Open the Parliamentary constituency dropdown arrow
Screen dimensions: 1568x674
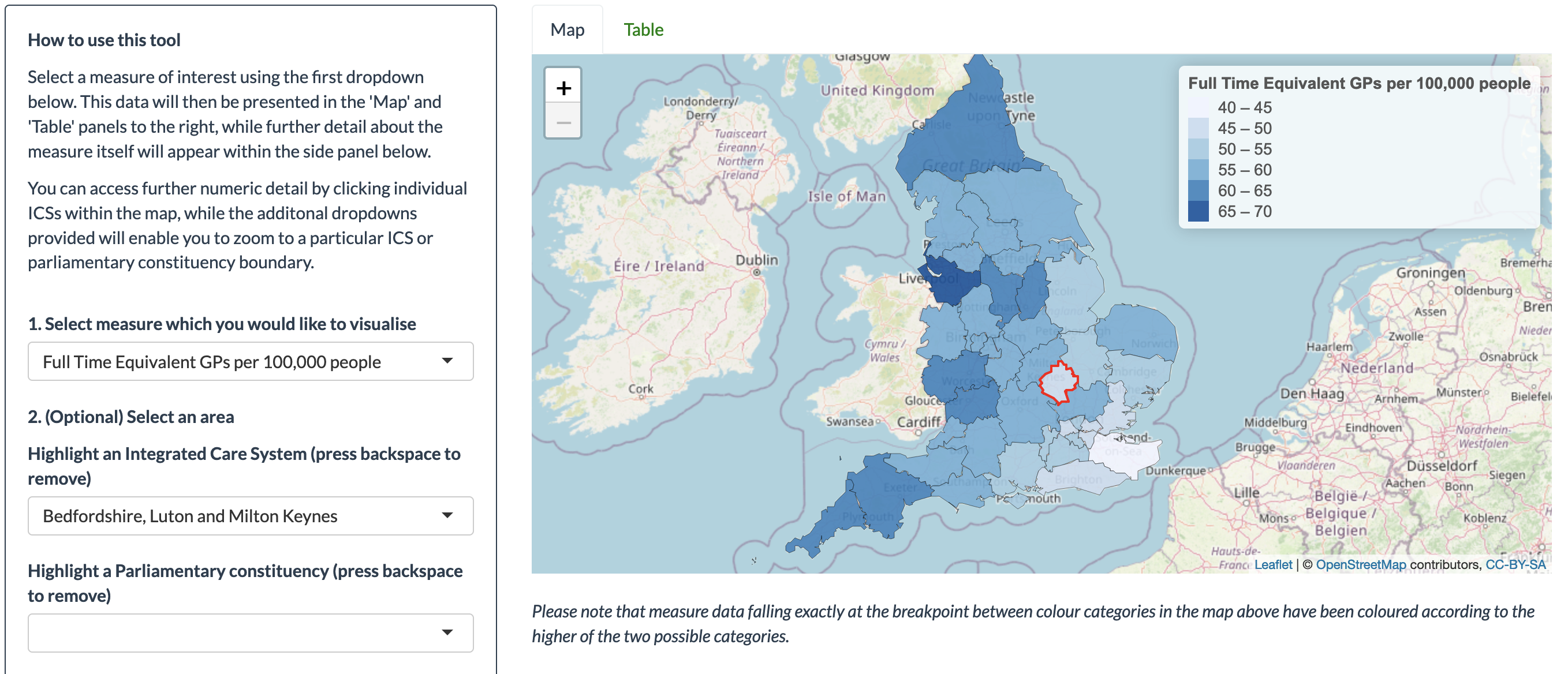click(447, 632)
